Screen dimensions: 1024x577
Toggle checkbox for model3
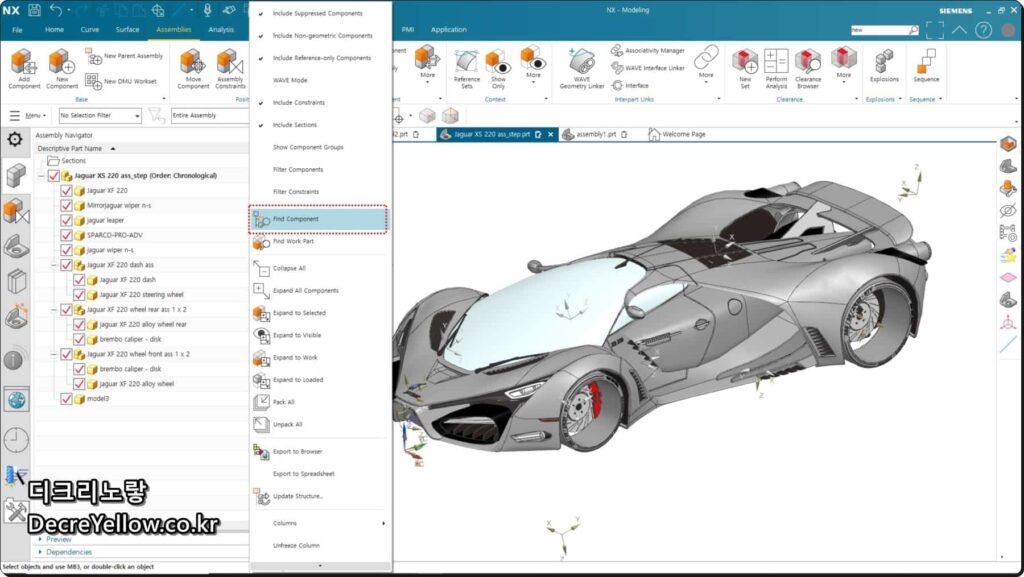[66, 399]
